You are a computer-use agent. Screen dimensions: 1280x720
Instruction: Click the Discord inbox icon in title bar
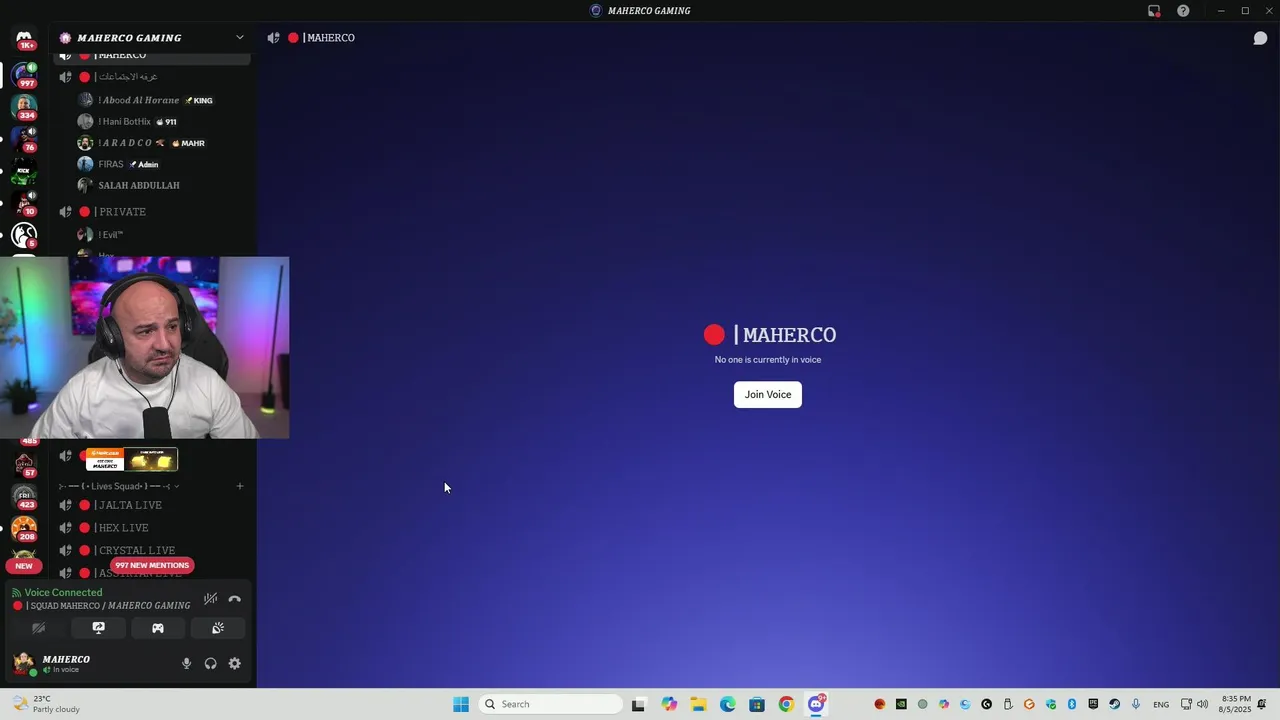click(x=1154, y=11)
